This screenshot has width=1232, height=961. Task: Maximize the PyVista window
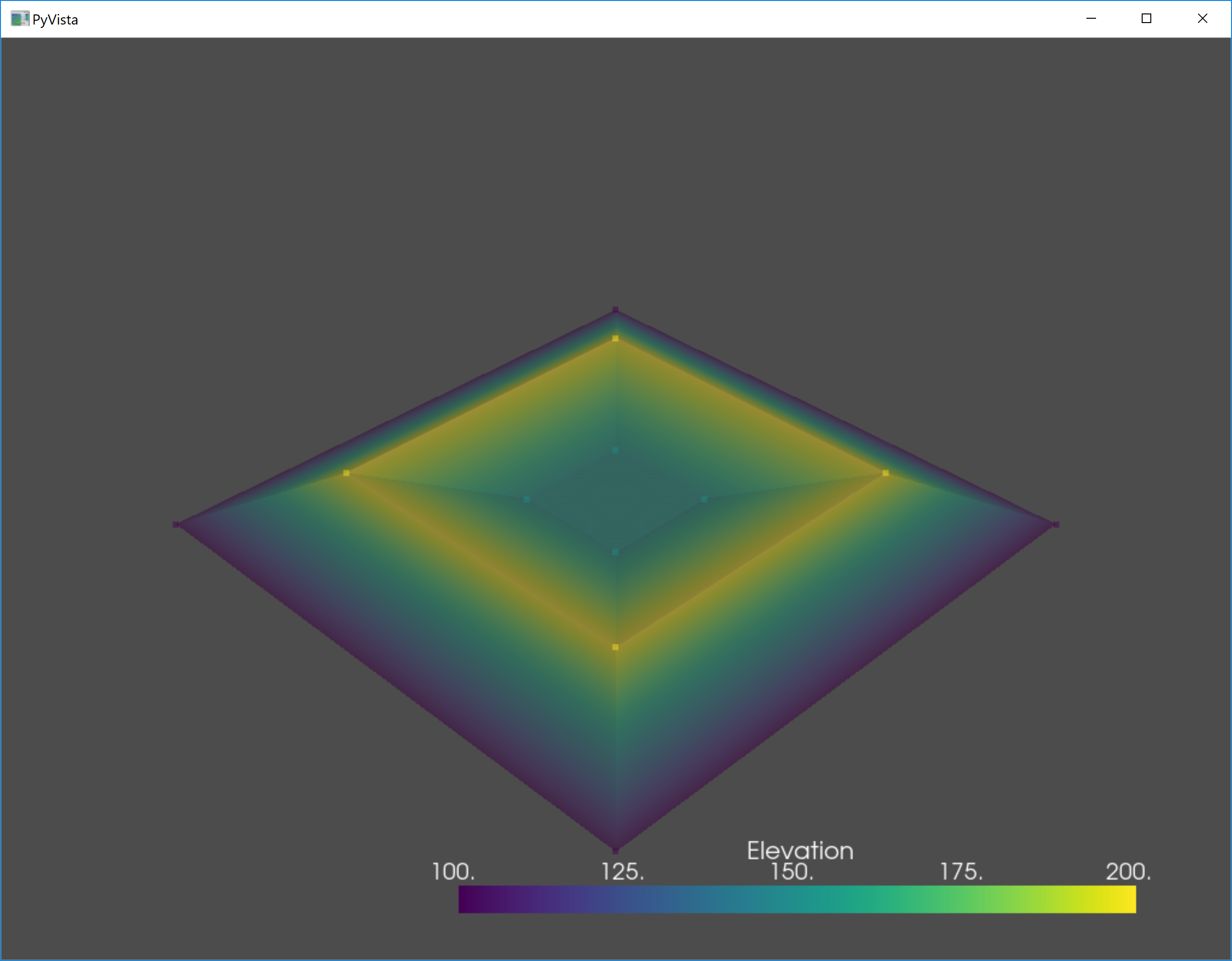coord(1146,19)
